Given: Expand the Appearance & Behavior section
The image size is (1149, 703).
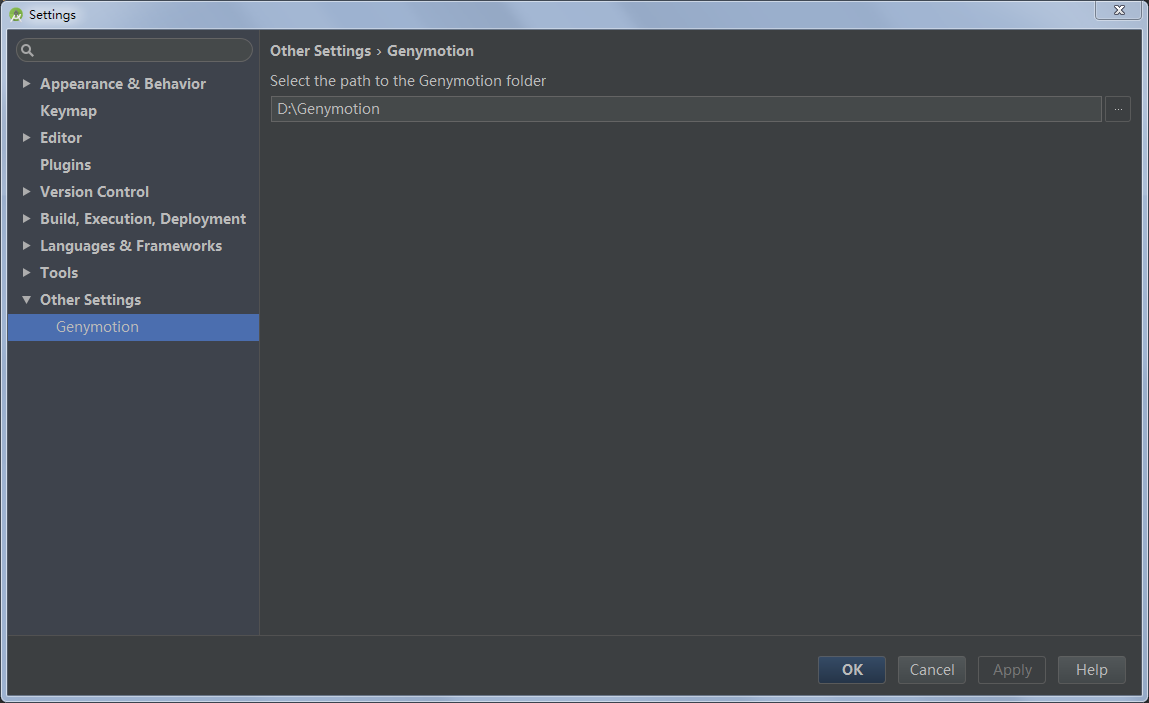Looking at the screenshot, I should tap(26, 84).
